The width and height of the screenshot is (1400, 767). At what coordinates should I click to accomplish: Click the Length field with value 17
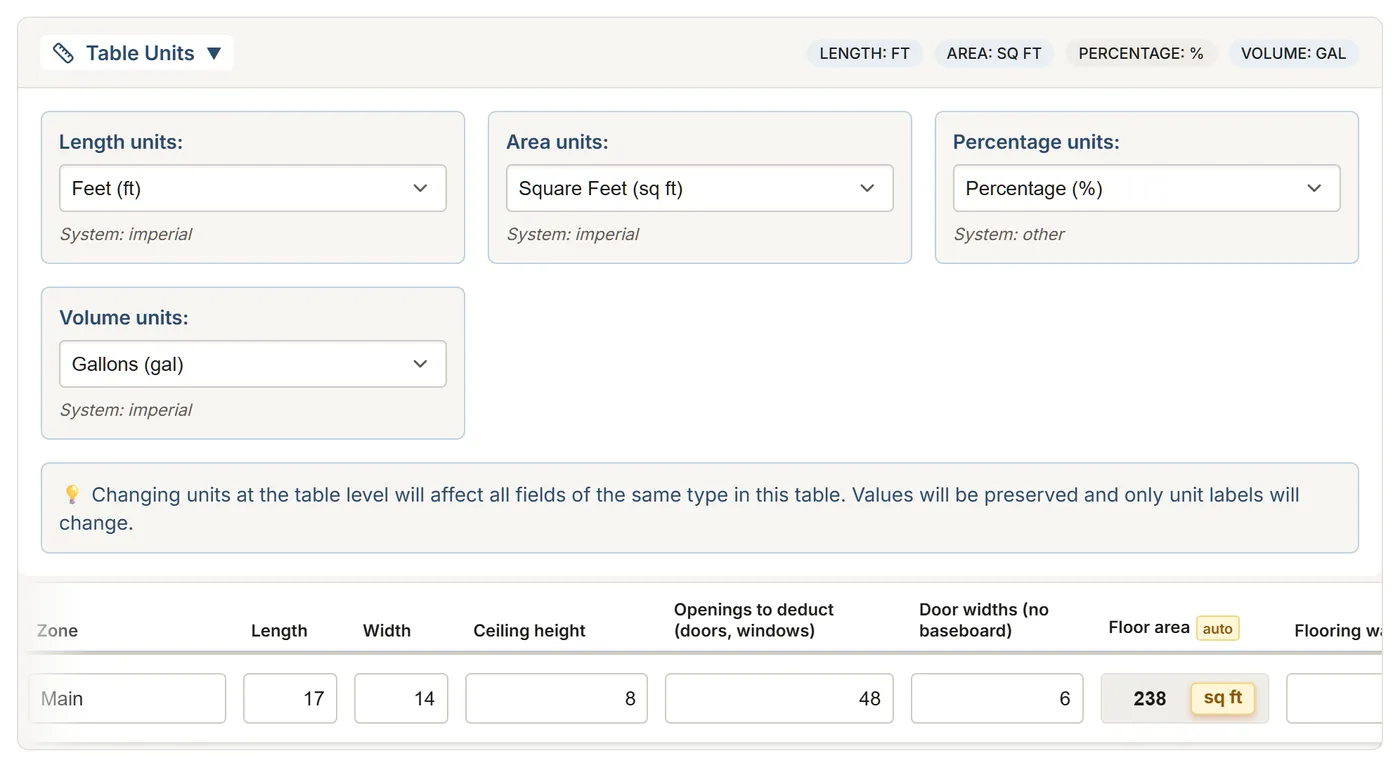pos(290,698)
